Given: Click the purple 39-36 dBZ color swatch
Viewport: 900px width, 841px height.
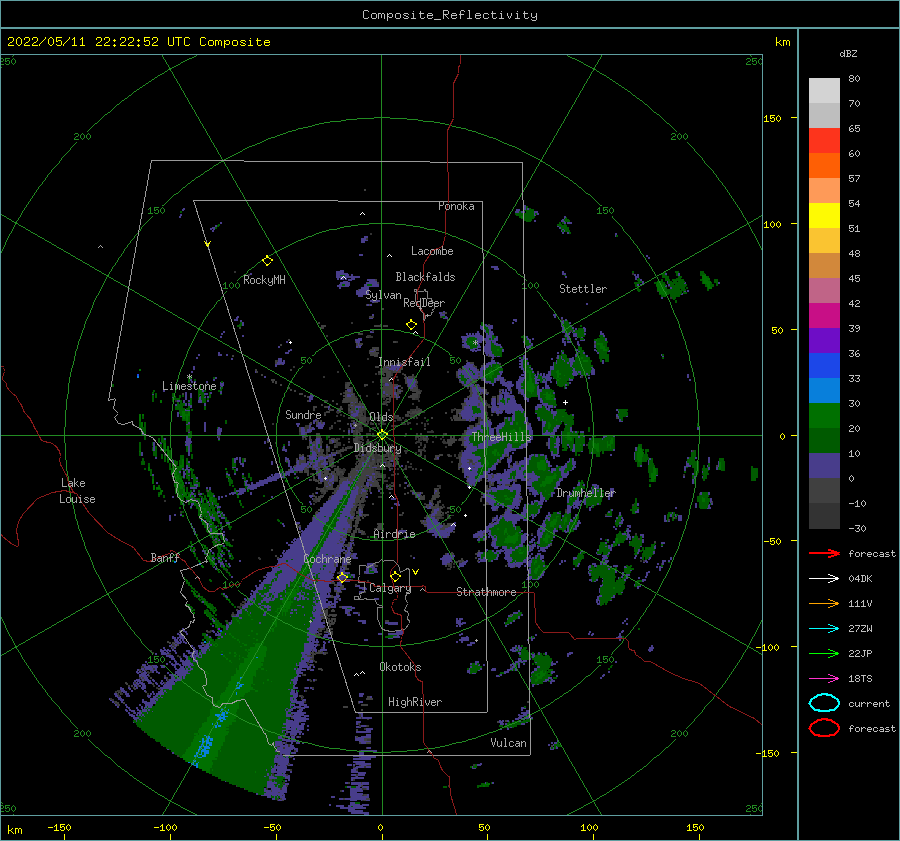Looking at the screenshot, I should 824,341.
